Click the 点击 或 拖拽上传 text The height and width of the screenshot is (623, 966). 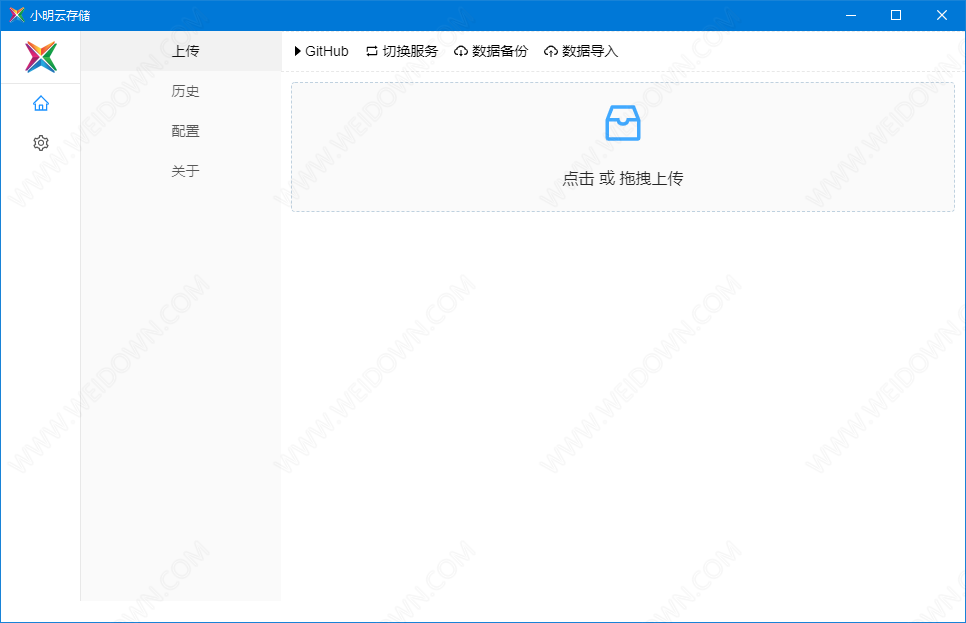click(x=623, y=179)
